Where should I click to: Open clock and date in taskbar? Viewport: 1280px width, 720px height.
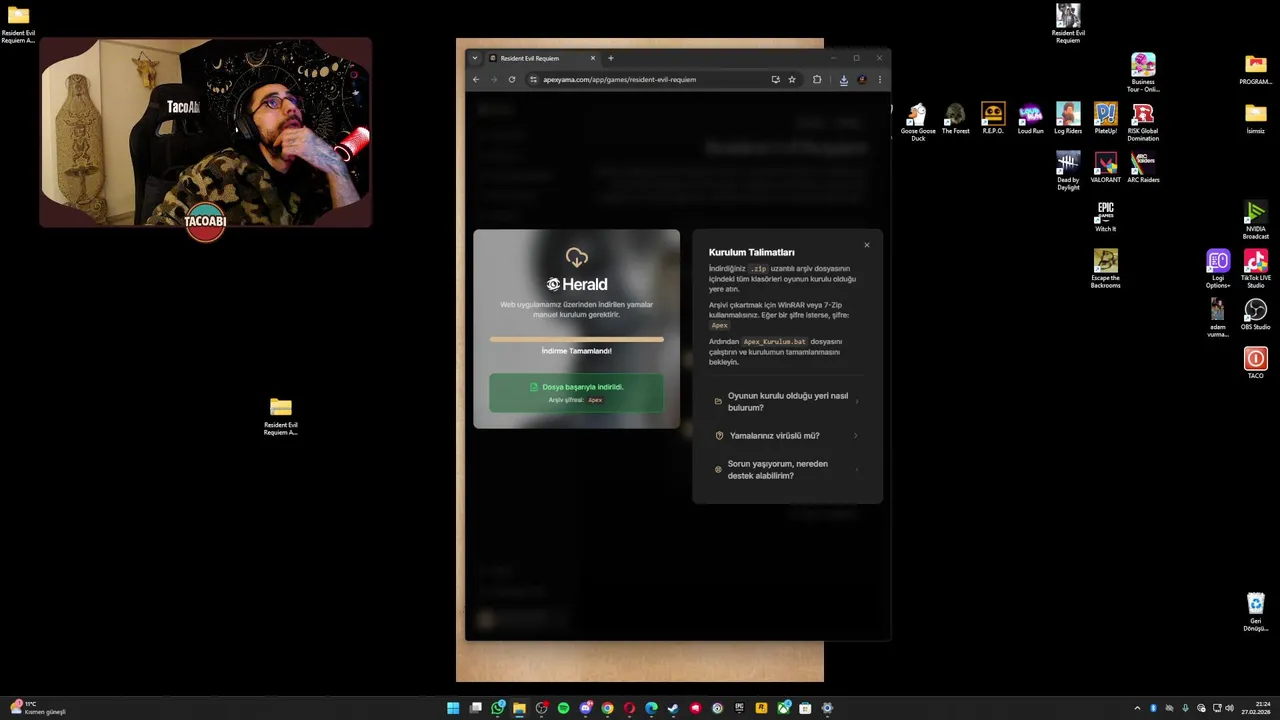pos(1256,708)
